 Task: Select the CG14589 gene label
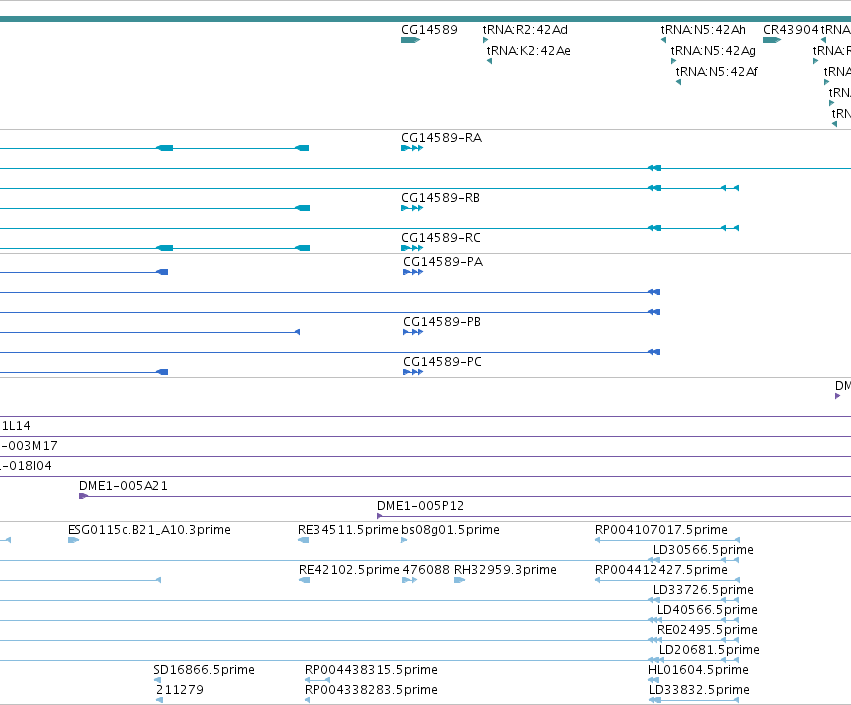coord(429,30)
